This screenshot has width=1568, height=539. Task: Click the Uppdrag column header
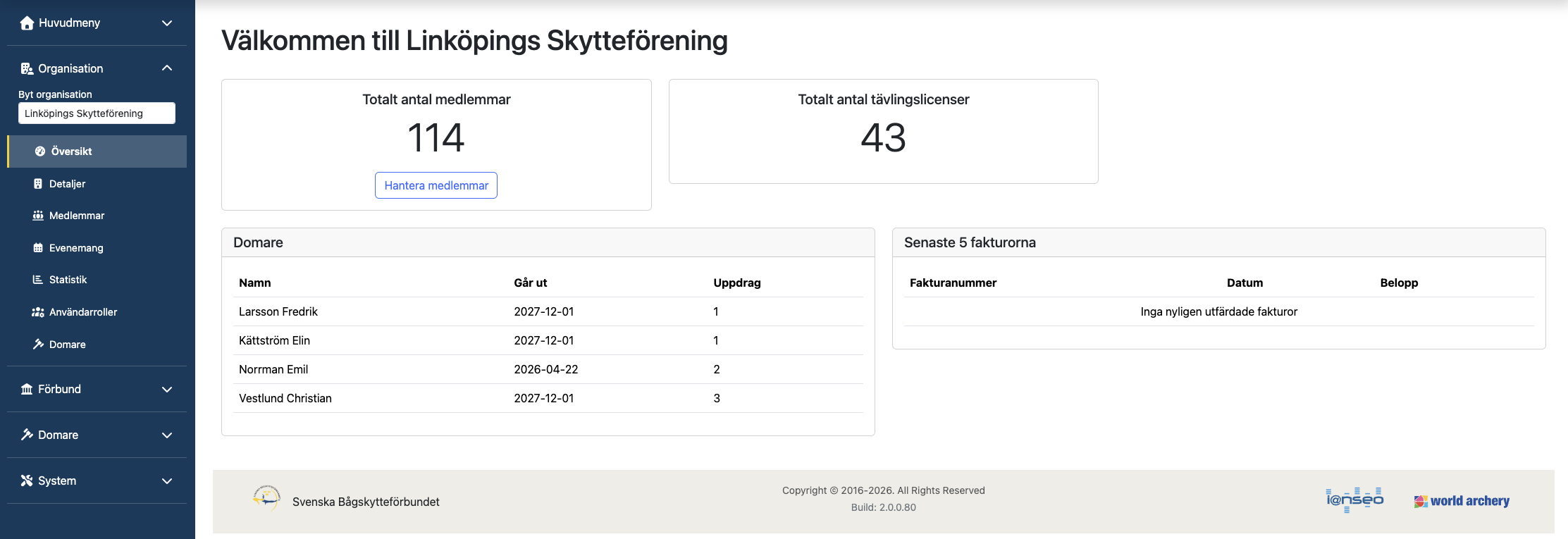coord(737,283)
